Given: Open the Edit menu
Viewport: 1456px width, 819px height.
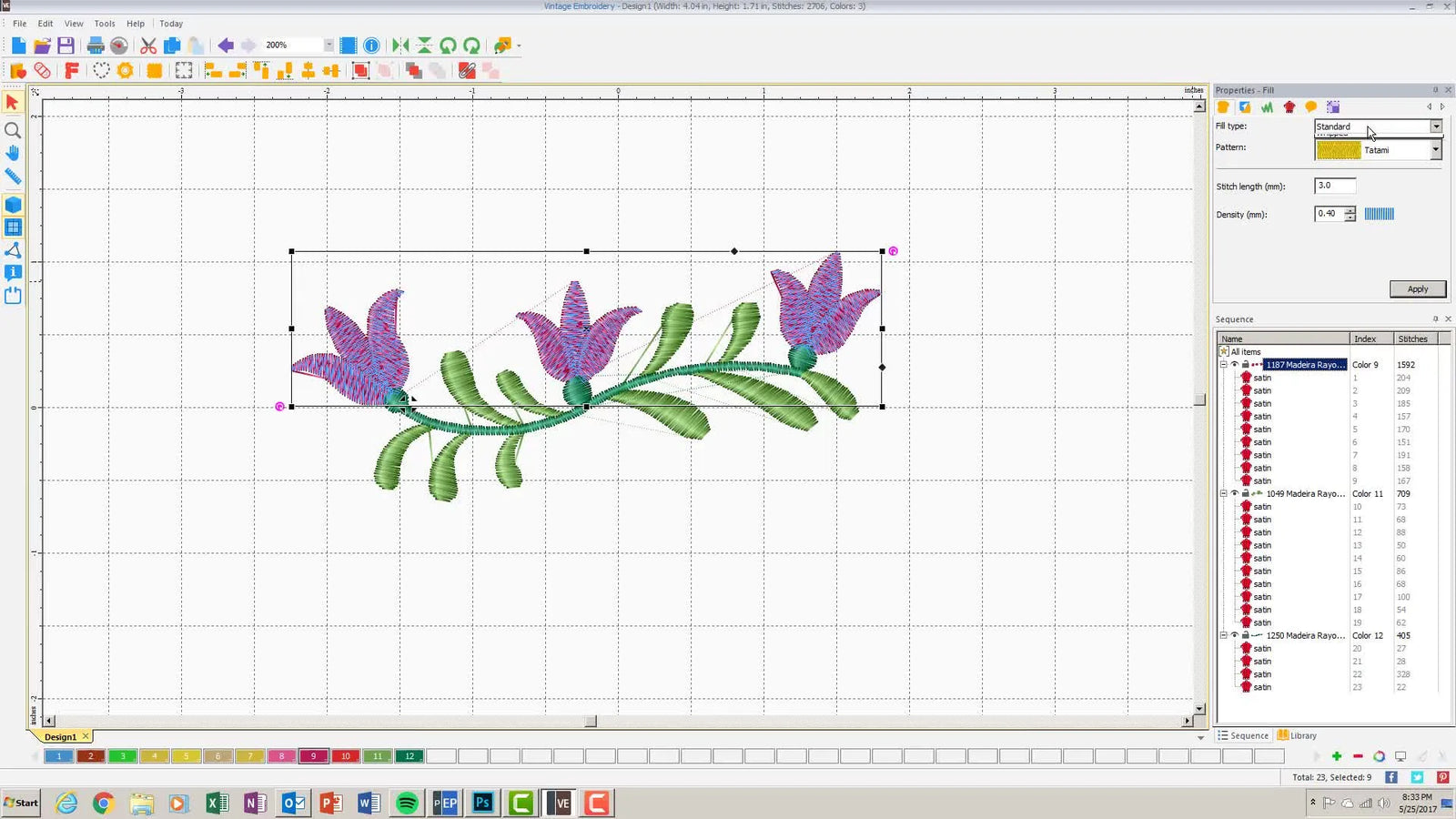Looking at the screenshot, I should pos(45,24).
